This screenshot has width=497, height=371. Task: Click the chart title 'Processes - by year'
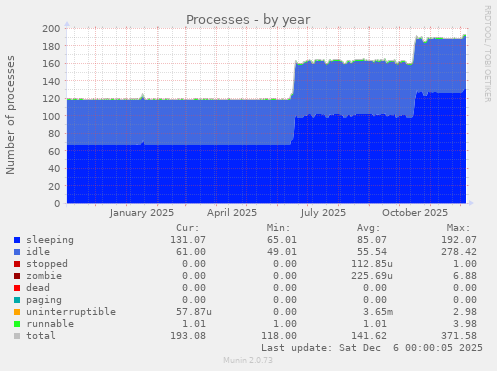(248, 20)
